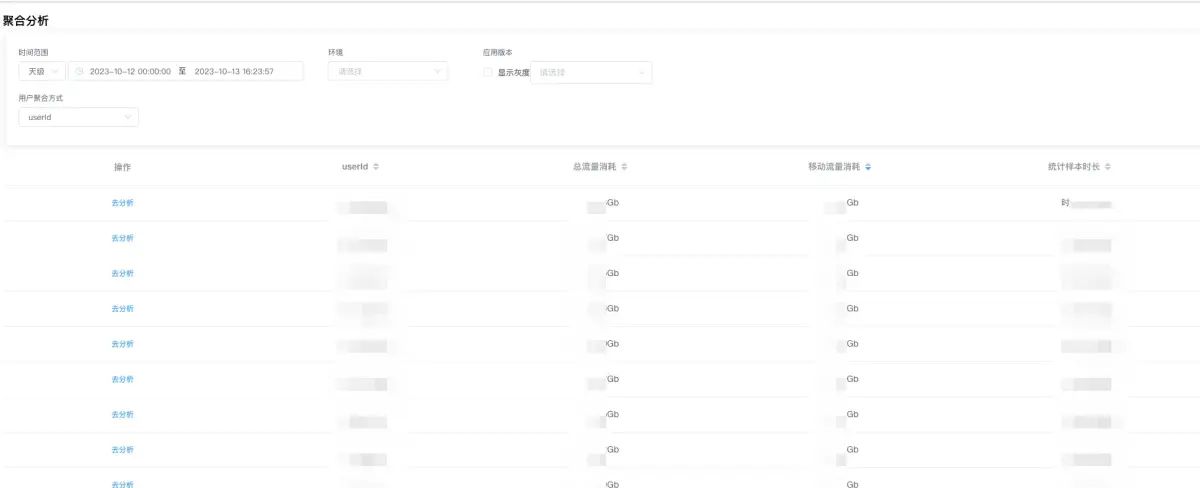Open the 应用版本 dropdown

591,72
